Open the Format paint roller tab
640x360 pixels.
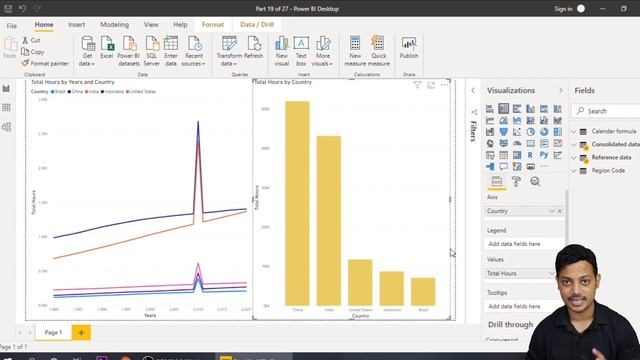click(516, 182)
